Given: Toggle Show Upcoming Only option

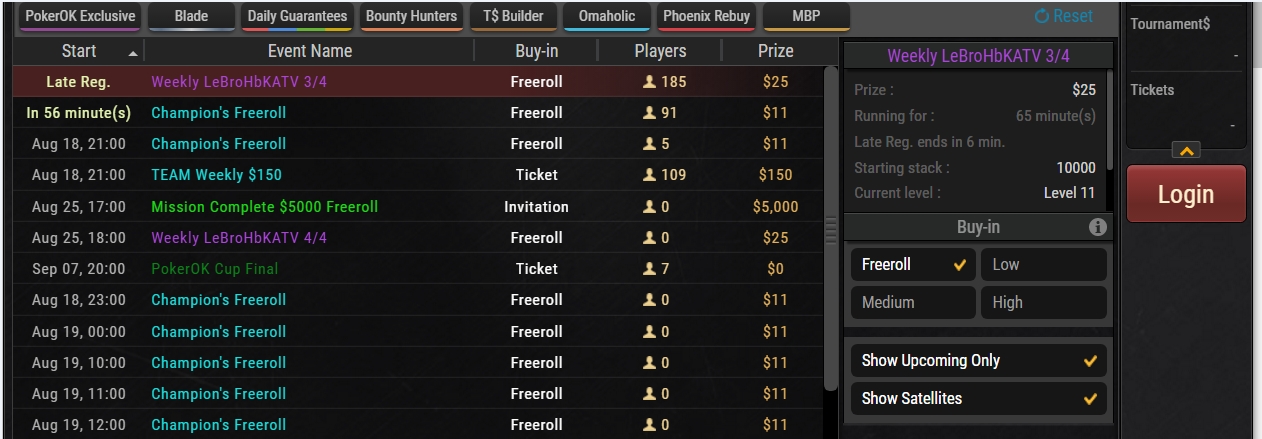Looking at the screenshot, I should click(x=979, y=361).
